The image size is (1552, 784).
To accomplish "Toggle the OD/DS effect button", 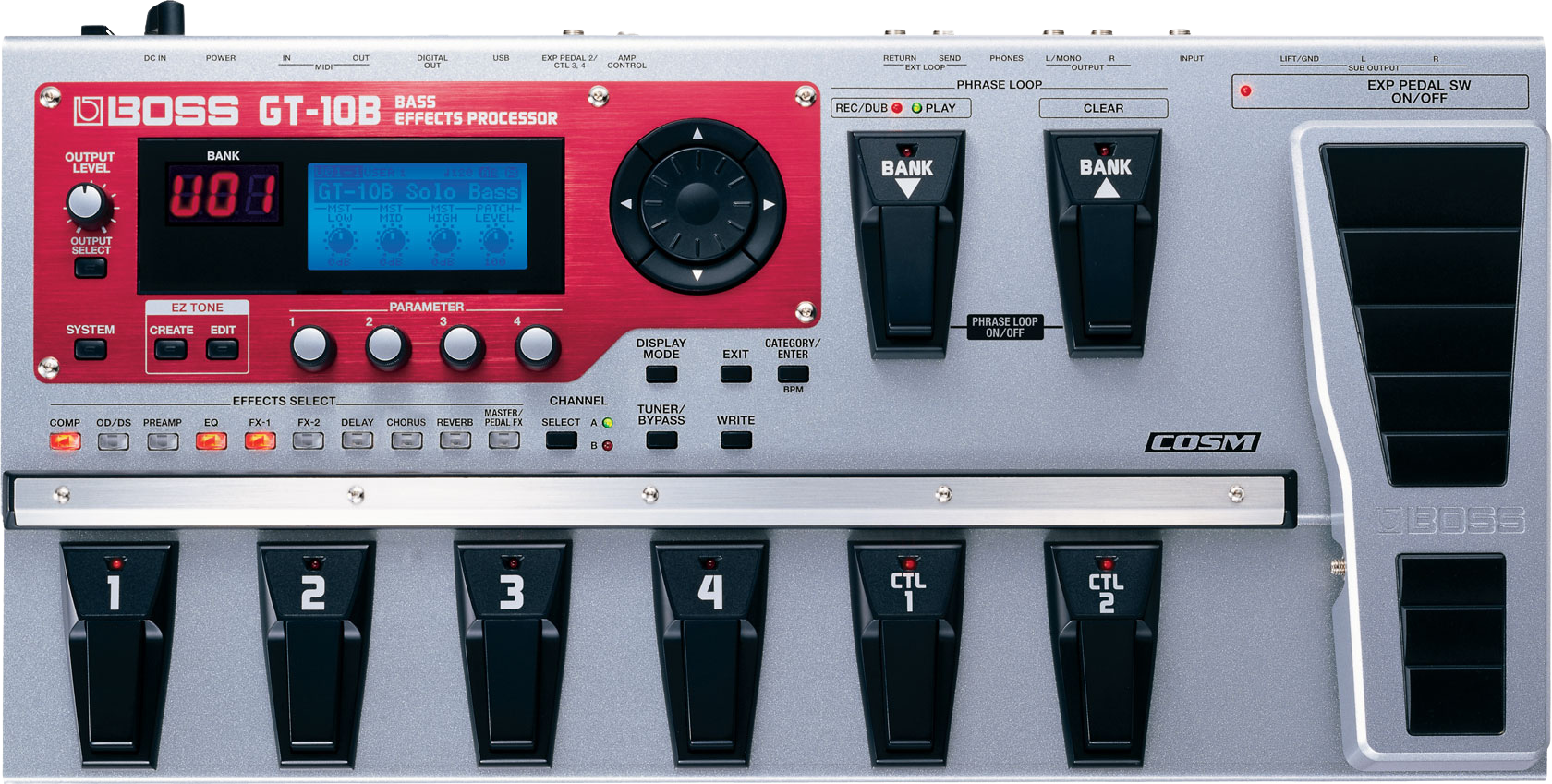I will [x=114, y=441].
